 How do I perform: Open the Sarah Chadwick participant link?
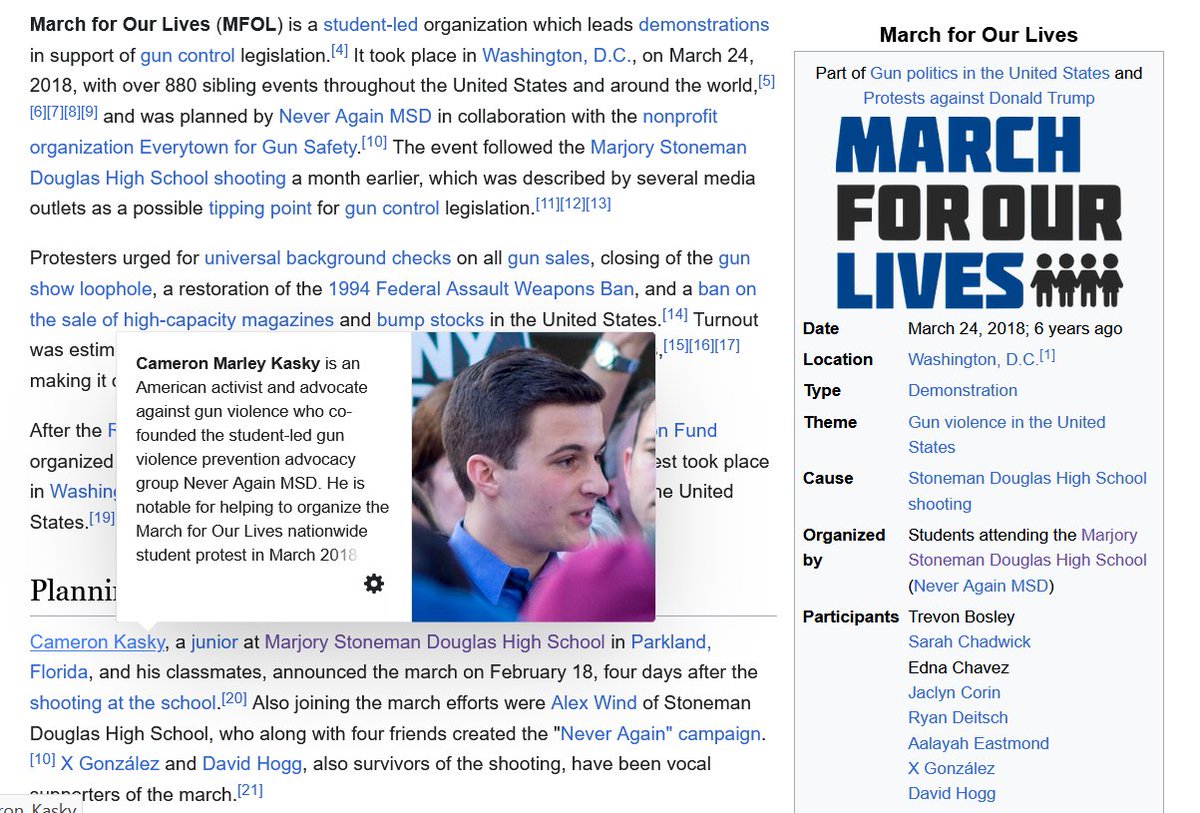point(969,642)
